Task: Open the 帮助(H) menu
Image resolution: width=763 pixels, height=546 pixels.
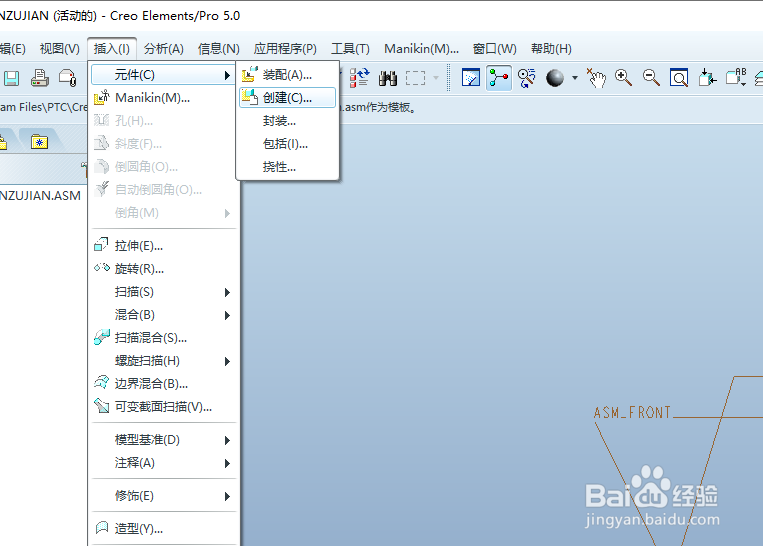Action: pos(551,49)
